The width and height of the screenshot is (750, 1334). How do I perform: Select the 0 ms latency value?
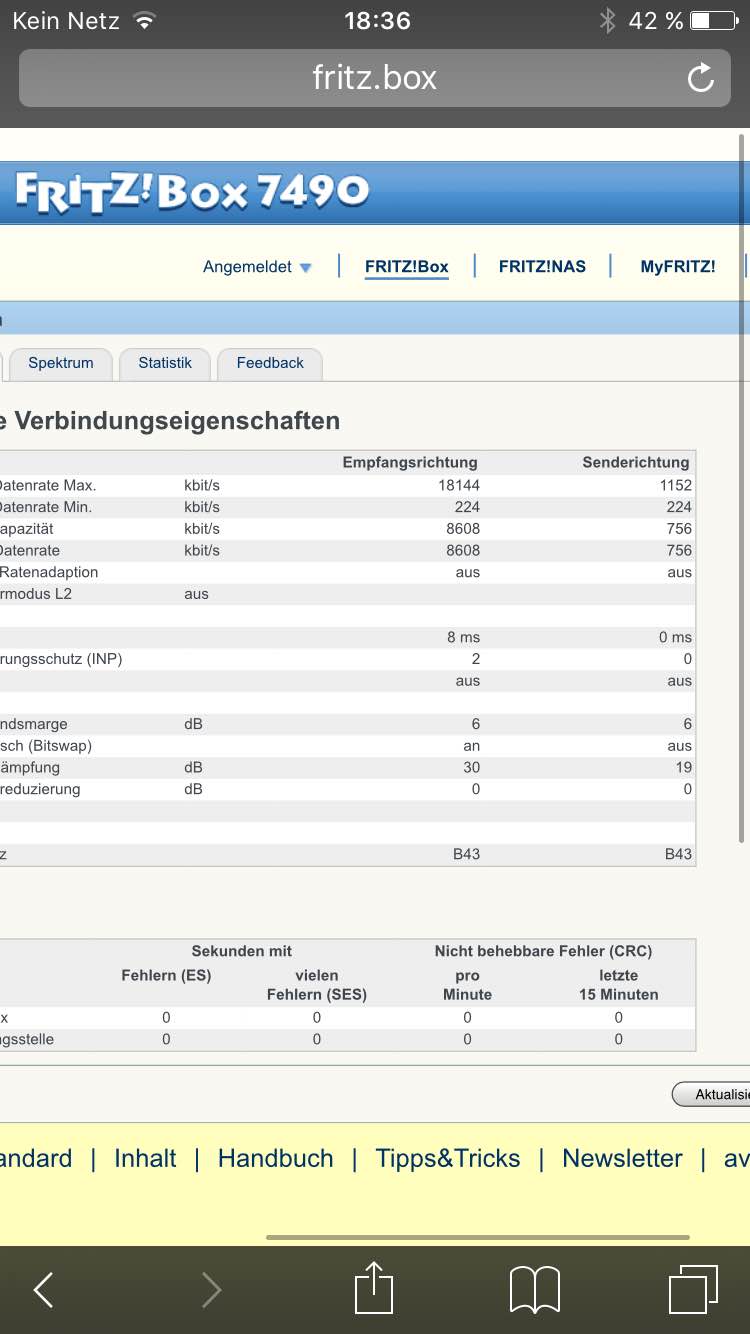click(x=675, y=637)
